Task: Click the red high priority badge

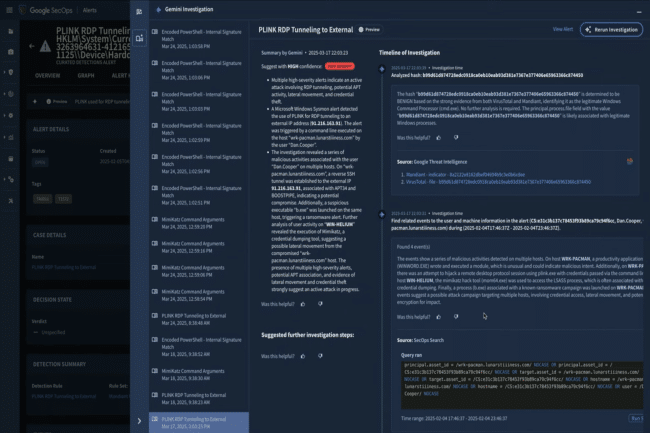Action: pyautogui.click(x=340, y=66)
